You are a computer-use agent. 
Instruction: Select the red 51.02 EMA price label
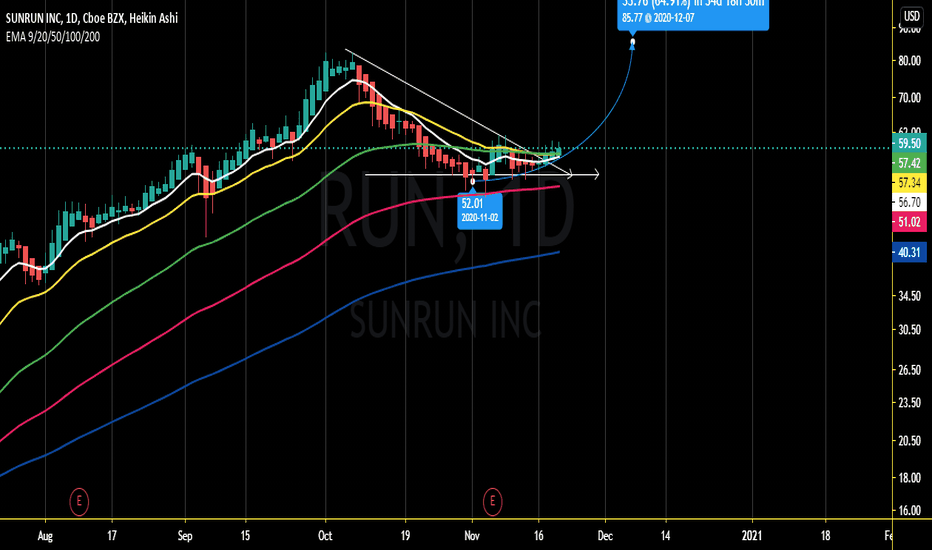point(909,222)
